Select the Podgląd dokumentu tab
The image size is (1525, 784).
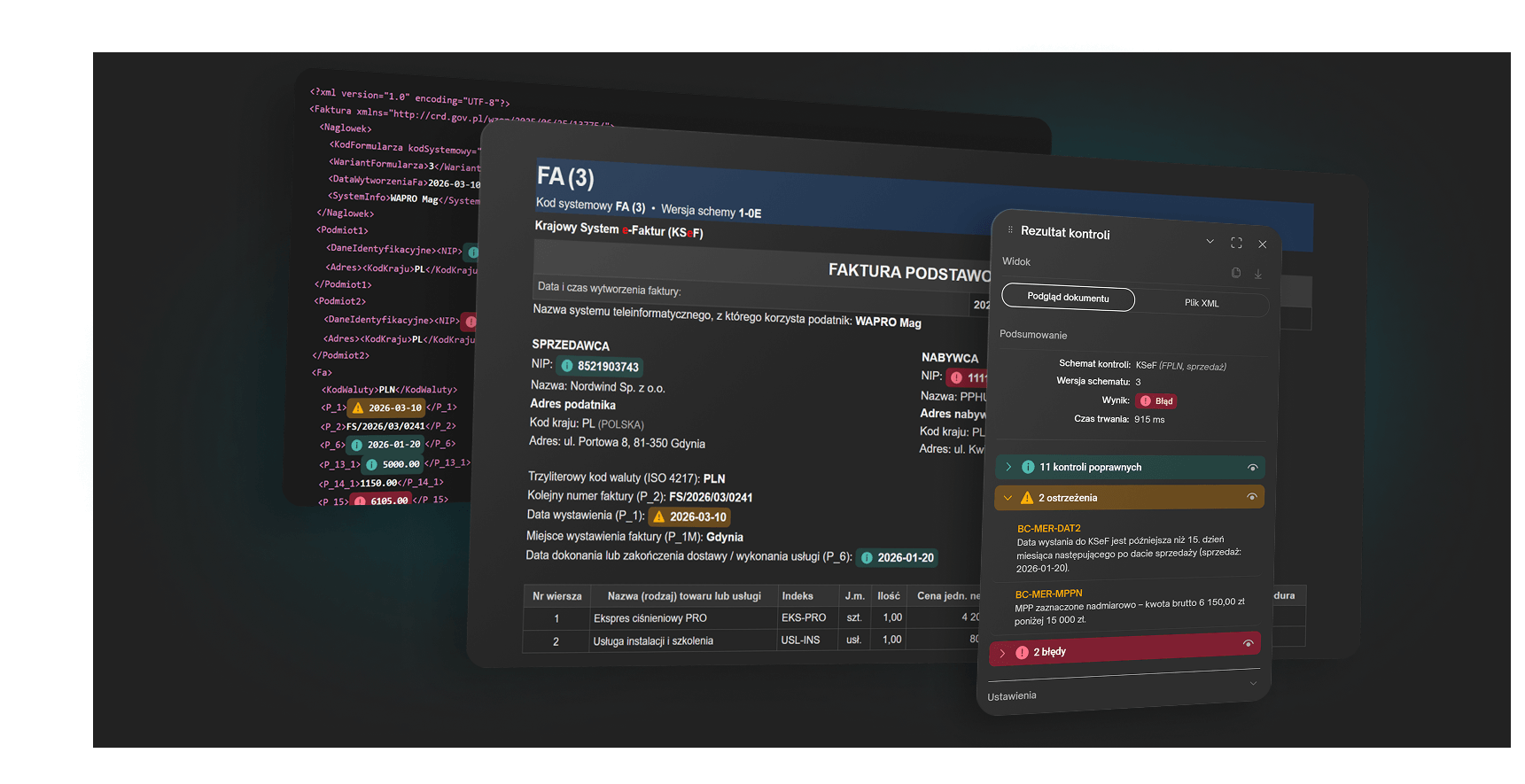tap(1068, 298)
